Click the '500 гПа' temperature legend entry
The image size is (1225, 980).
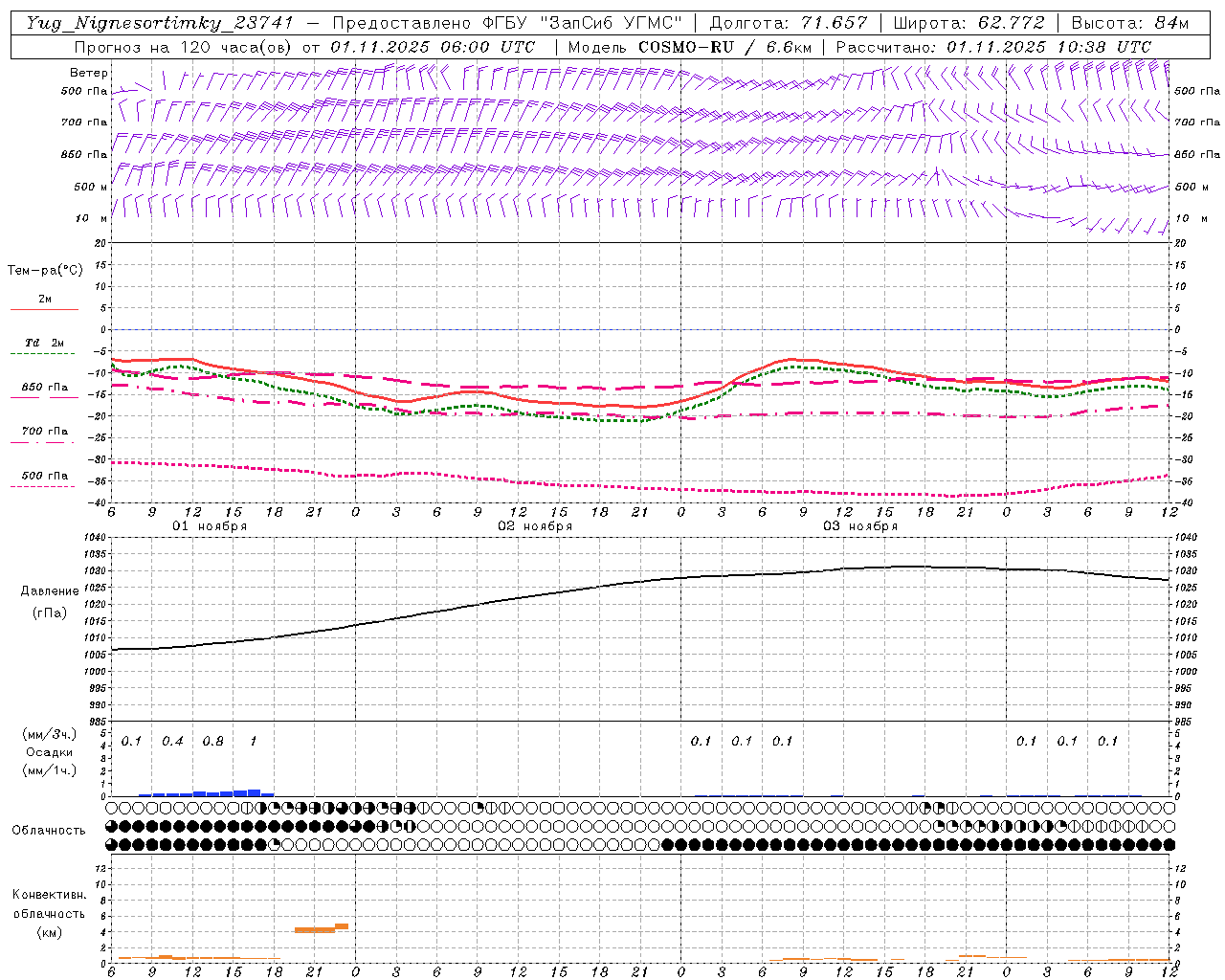click(x=45, y=476)
